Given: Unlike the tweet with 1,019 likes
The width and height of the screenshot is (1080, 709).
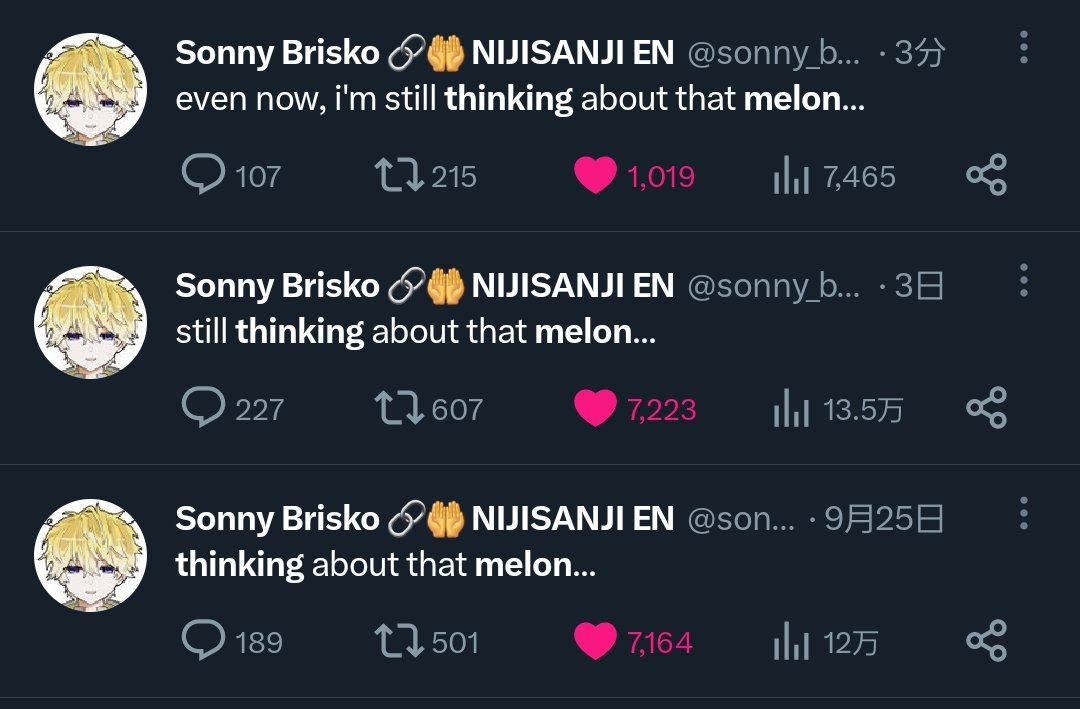Looking at the screenshot, I should [x=595, y=176].
